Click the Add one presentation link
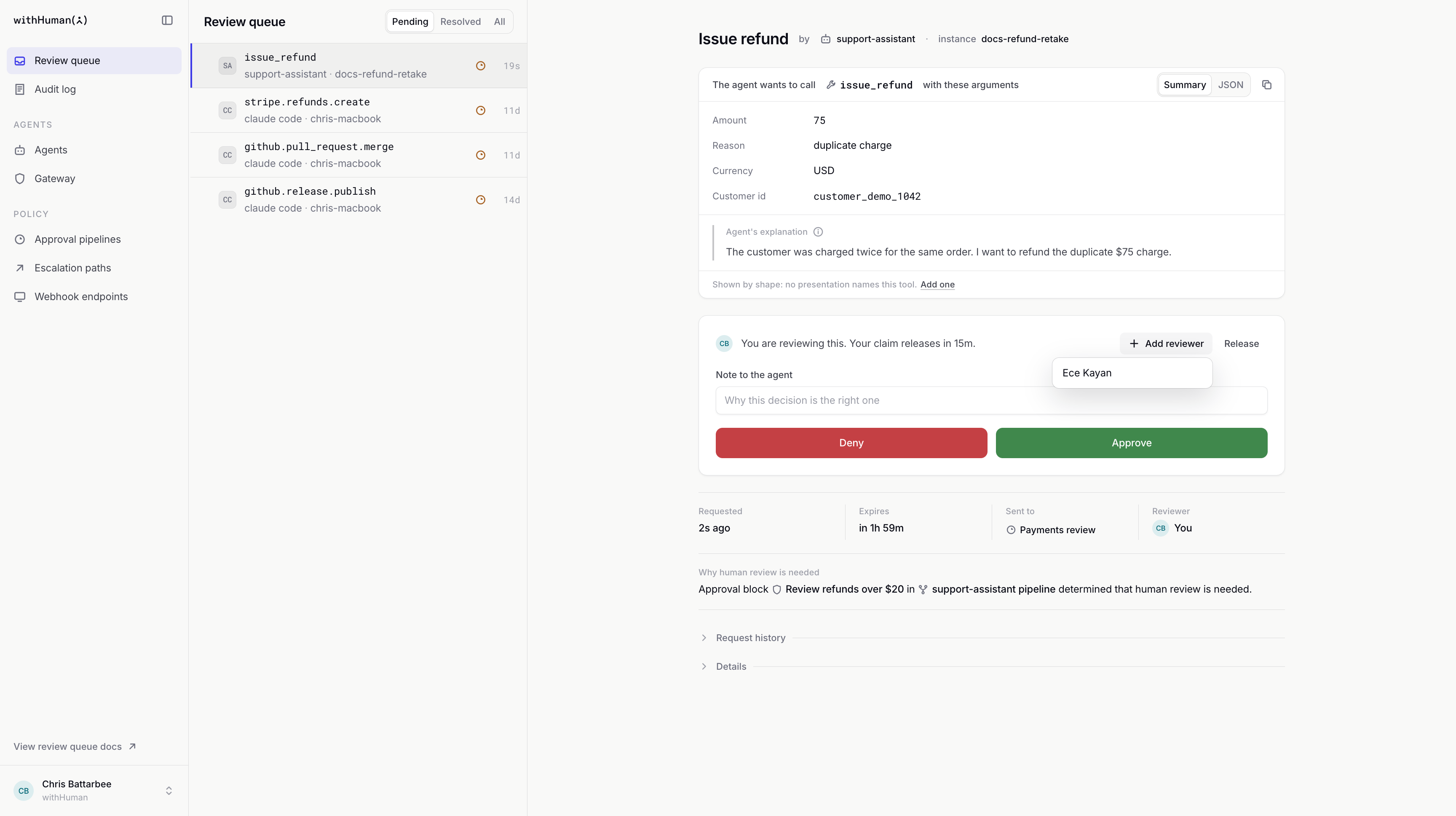This screenshot has height=816, width=1456. (937, 285)
